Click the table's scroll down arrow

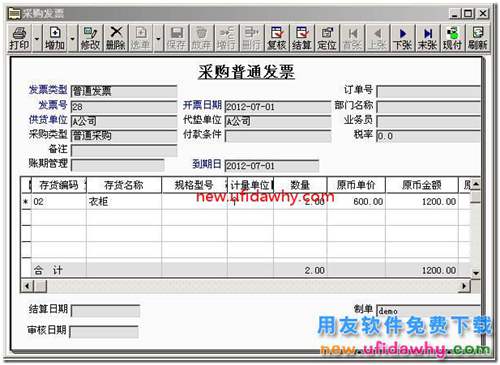tap(476, 273)
